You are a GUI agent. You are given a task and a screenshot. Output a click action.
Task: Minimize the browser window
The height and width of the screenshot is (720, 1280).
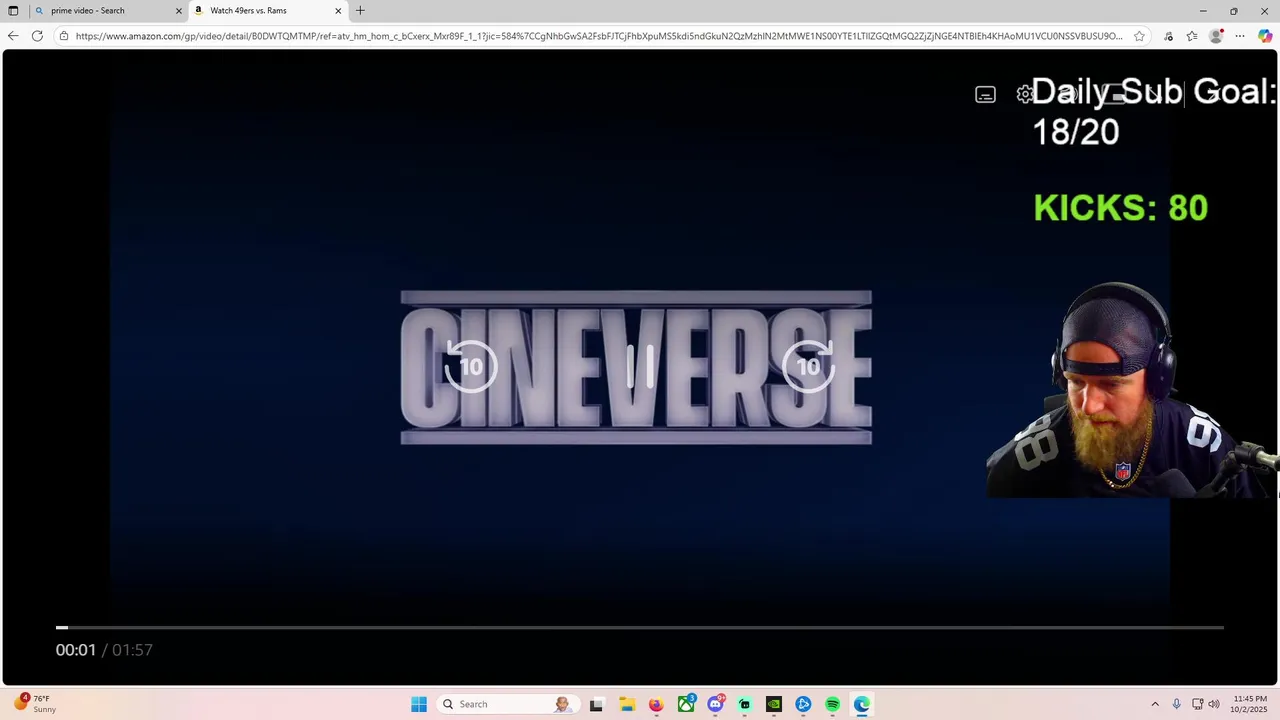(1203, 11)
